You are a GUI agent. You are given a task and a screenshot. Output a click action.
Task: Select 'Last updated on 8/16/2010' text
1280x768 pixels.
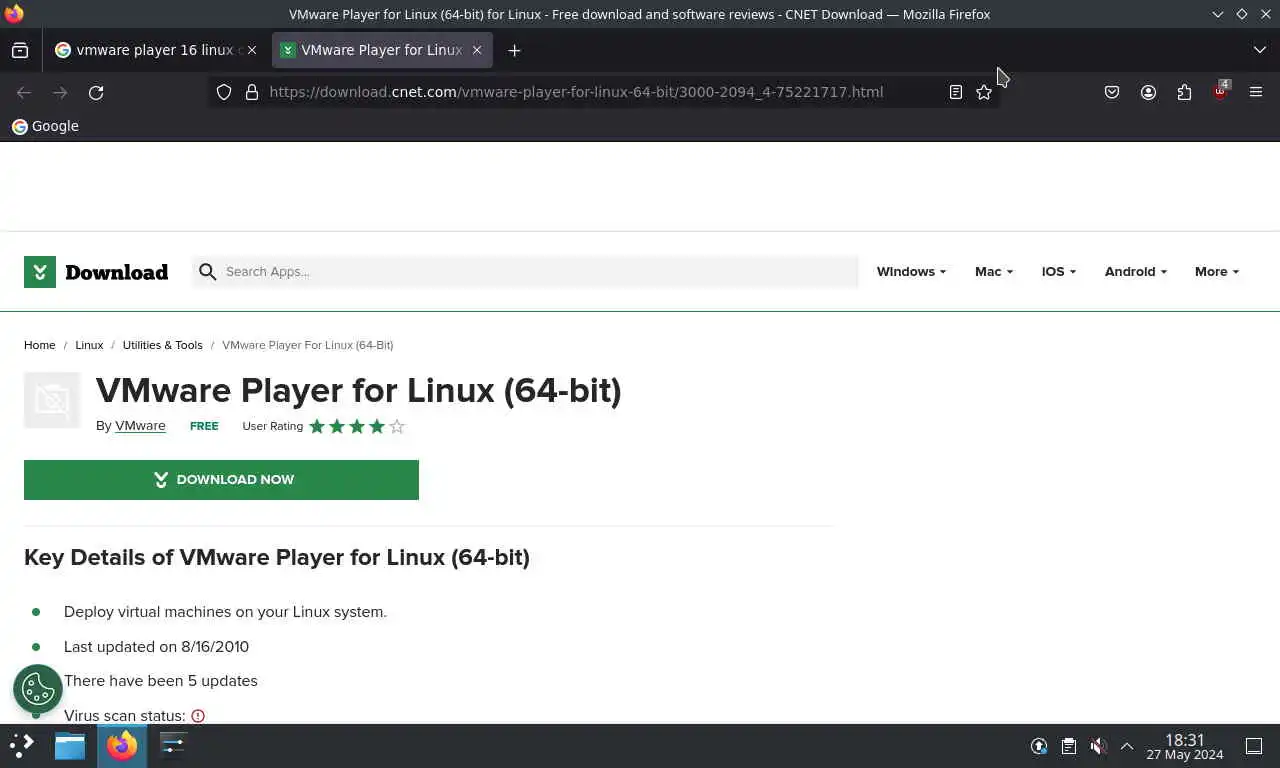(156, 647)
